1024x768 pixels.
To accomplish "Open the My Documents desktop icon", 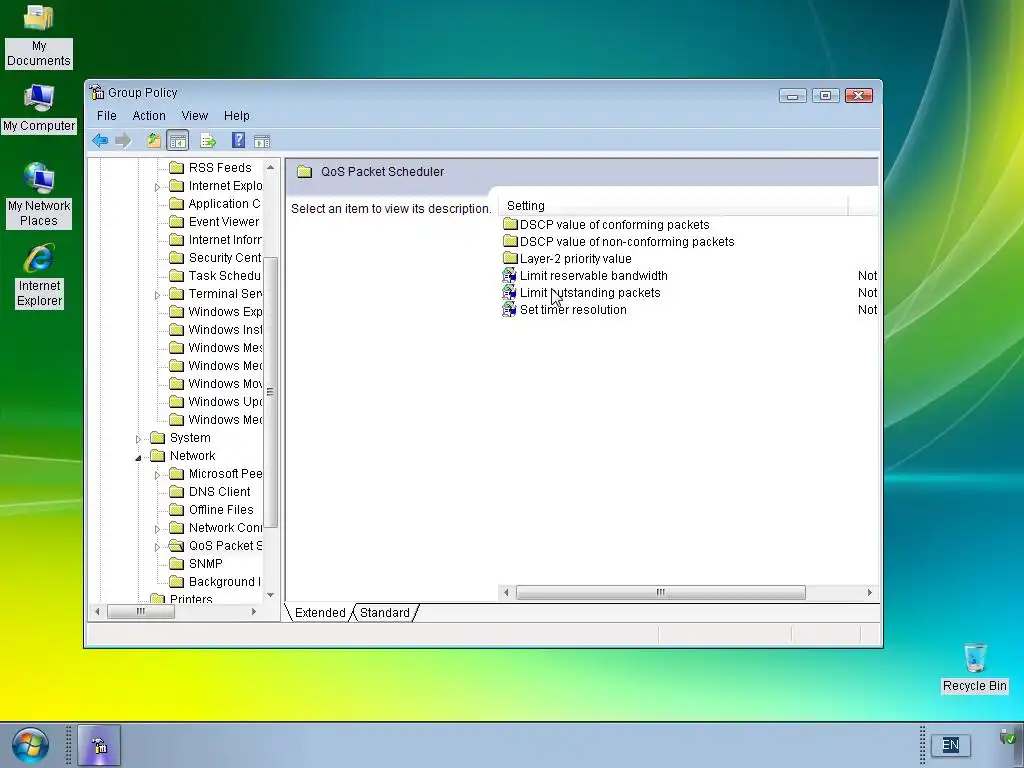I will coord(39,36).
